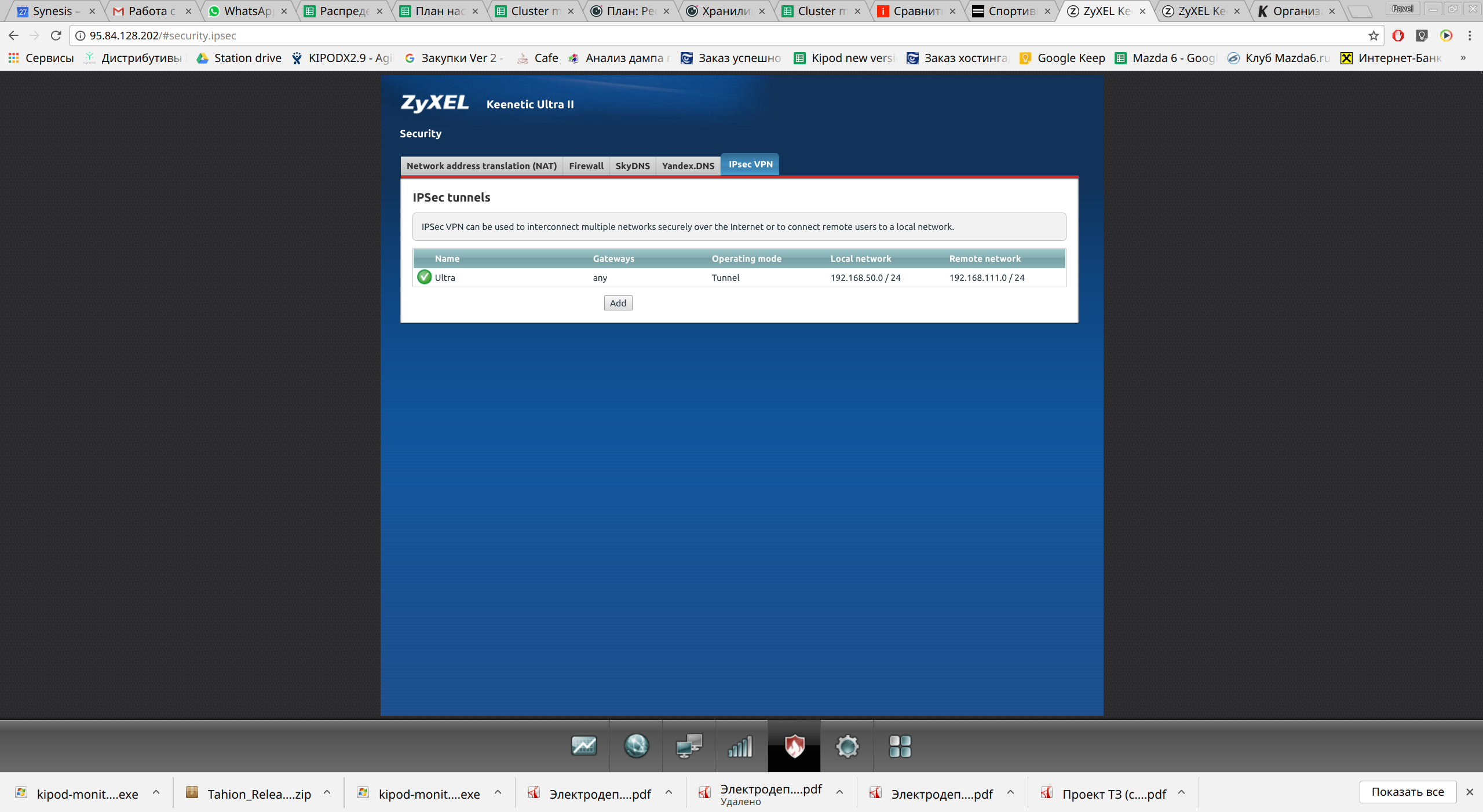
Task: Open the Applications grid dock icon
Action: pos(900,746)
